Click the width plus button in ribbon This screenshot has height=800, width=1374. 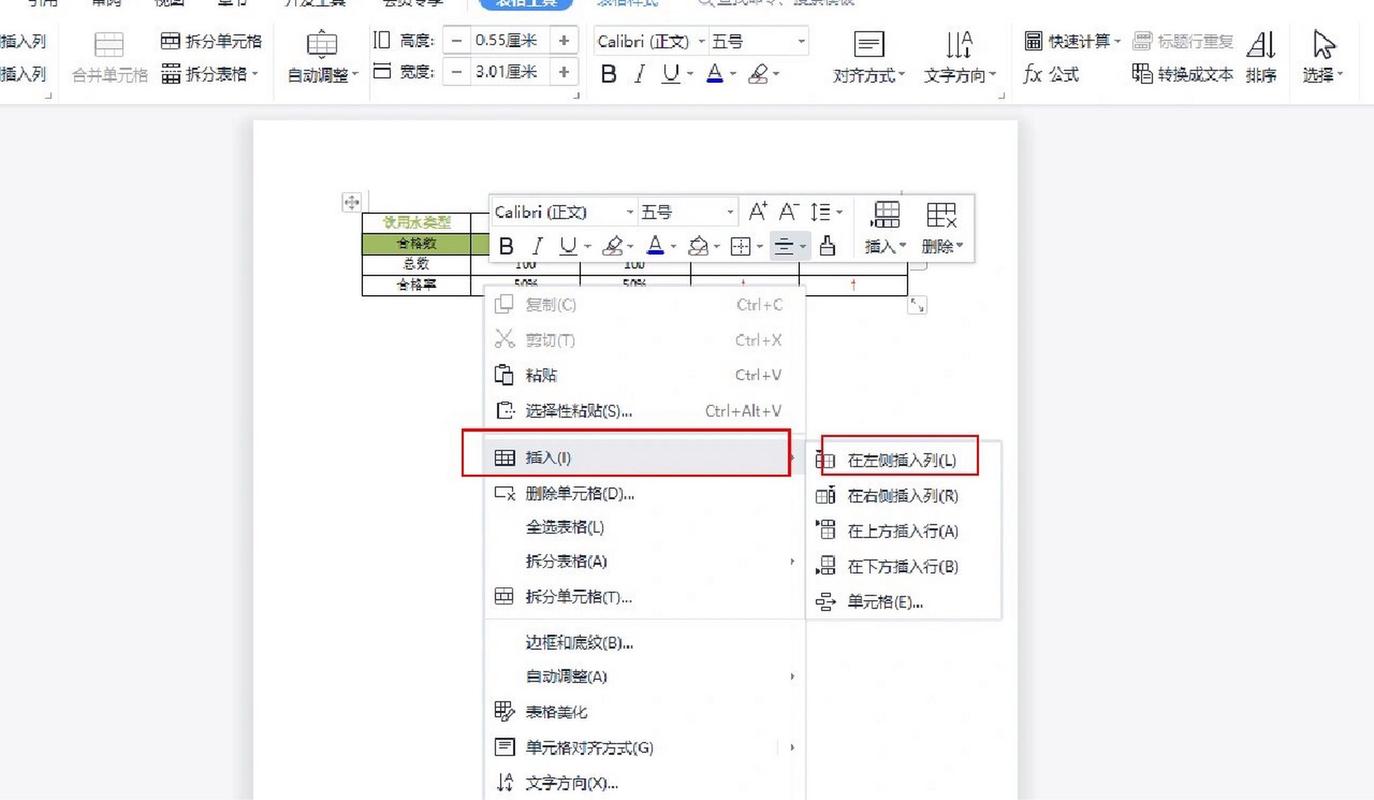tap(564, 72)
